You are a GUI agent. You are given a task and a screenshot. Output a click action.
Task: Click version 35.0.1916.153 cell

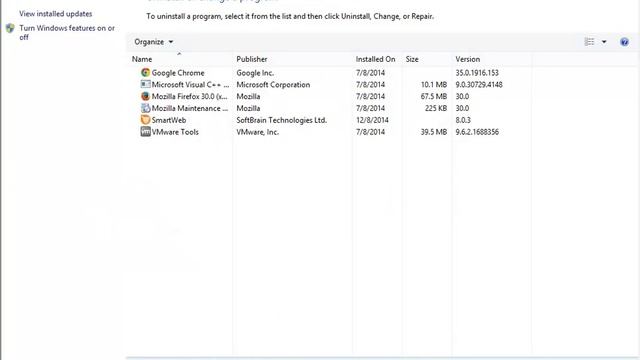click(477, 73)
